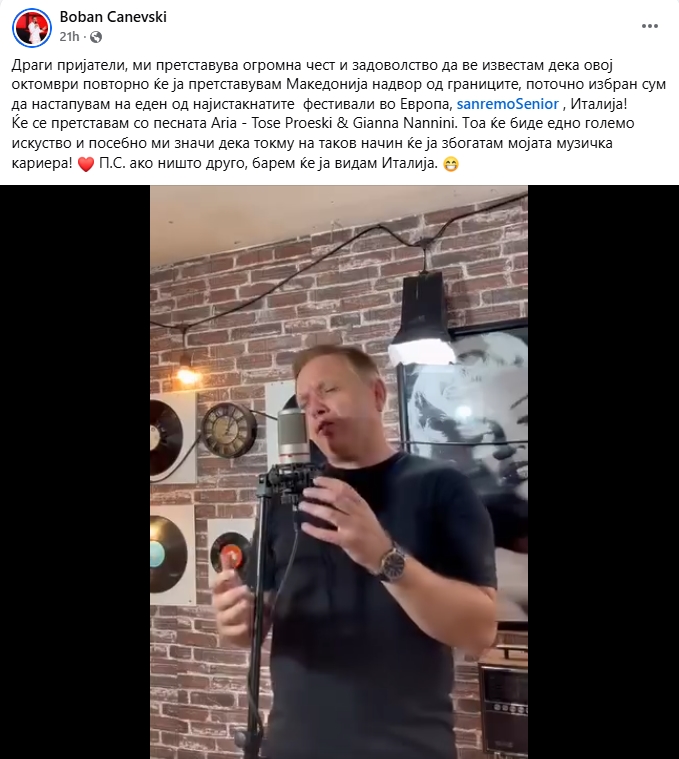Click the wall clock in the video
Screen dimensions: 679x759
[x=228, y=430]
